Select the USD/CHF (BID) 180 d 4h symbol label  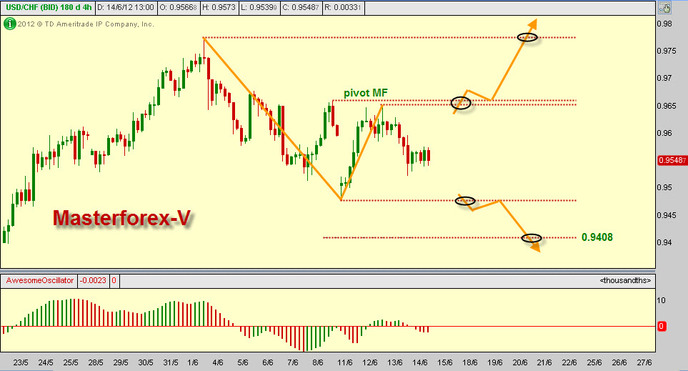[x=47, y=7]
